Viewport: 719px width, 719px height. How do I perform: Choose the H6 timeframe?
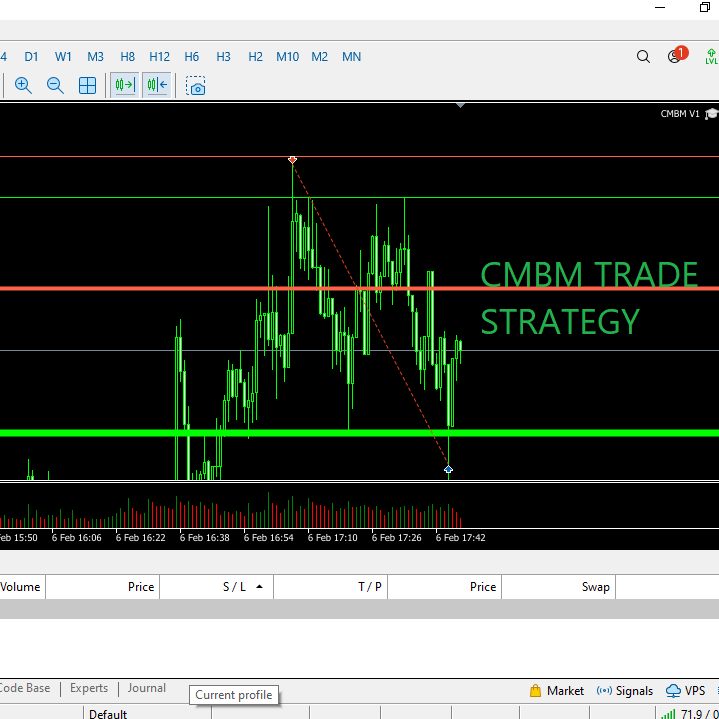click(192, 57)
